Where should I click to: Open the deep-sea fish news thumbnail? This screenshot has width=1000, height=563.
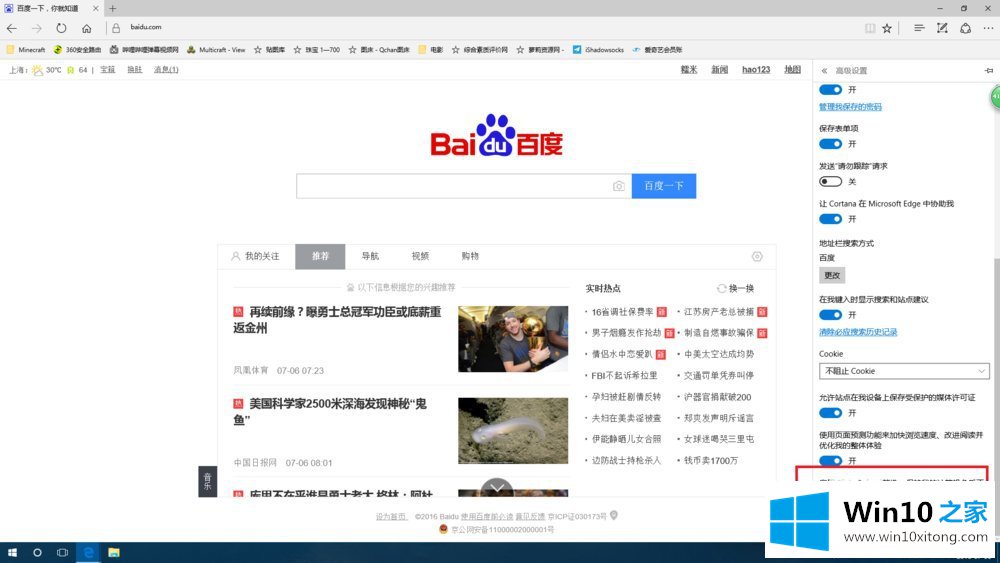click(x=513, y=431)
